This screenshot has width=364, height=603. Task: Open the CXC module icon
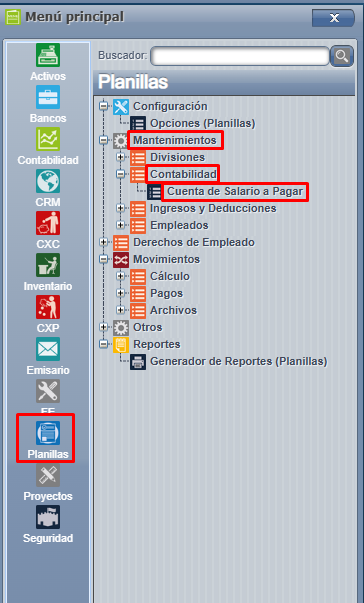(48, 223)
